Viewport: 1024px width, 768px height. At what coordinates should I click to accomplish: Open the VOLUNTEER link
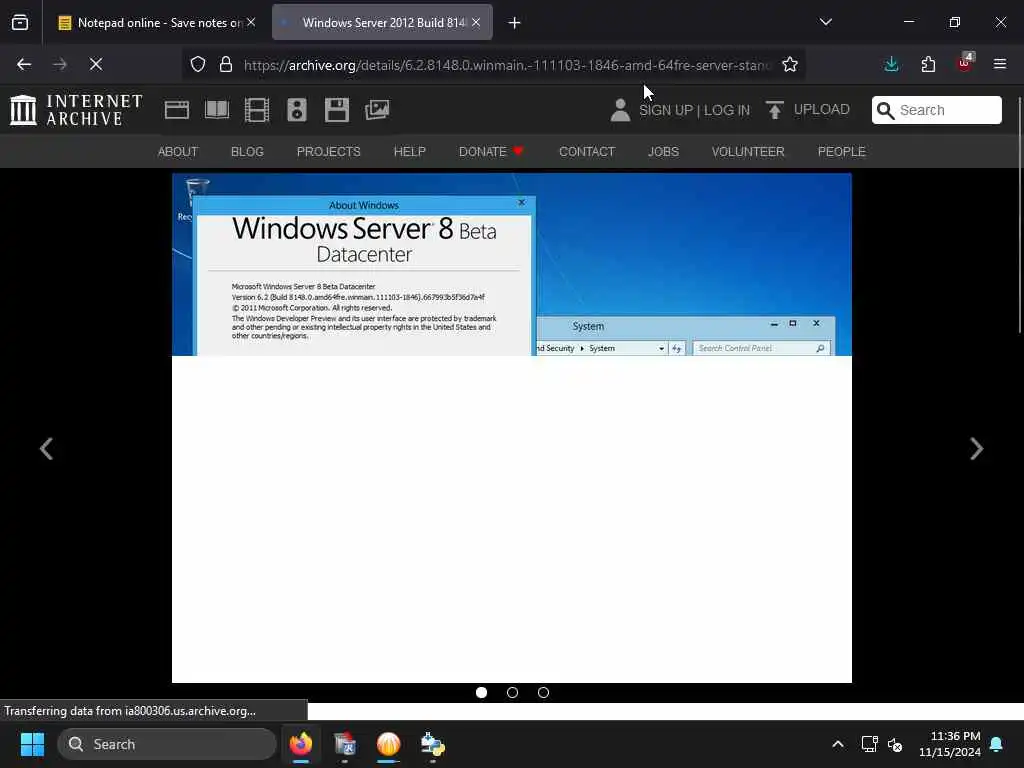(748, 152)
